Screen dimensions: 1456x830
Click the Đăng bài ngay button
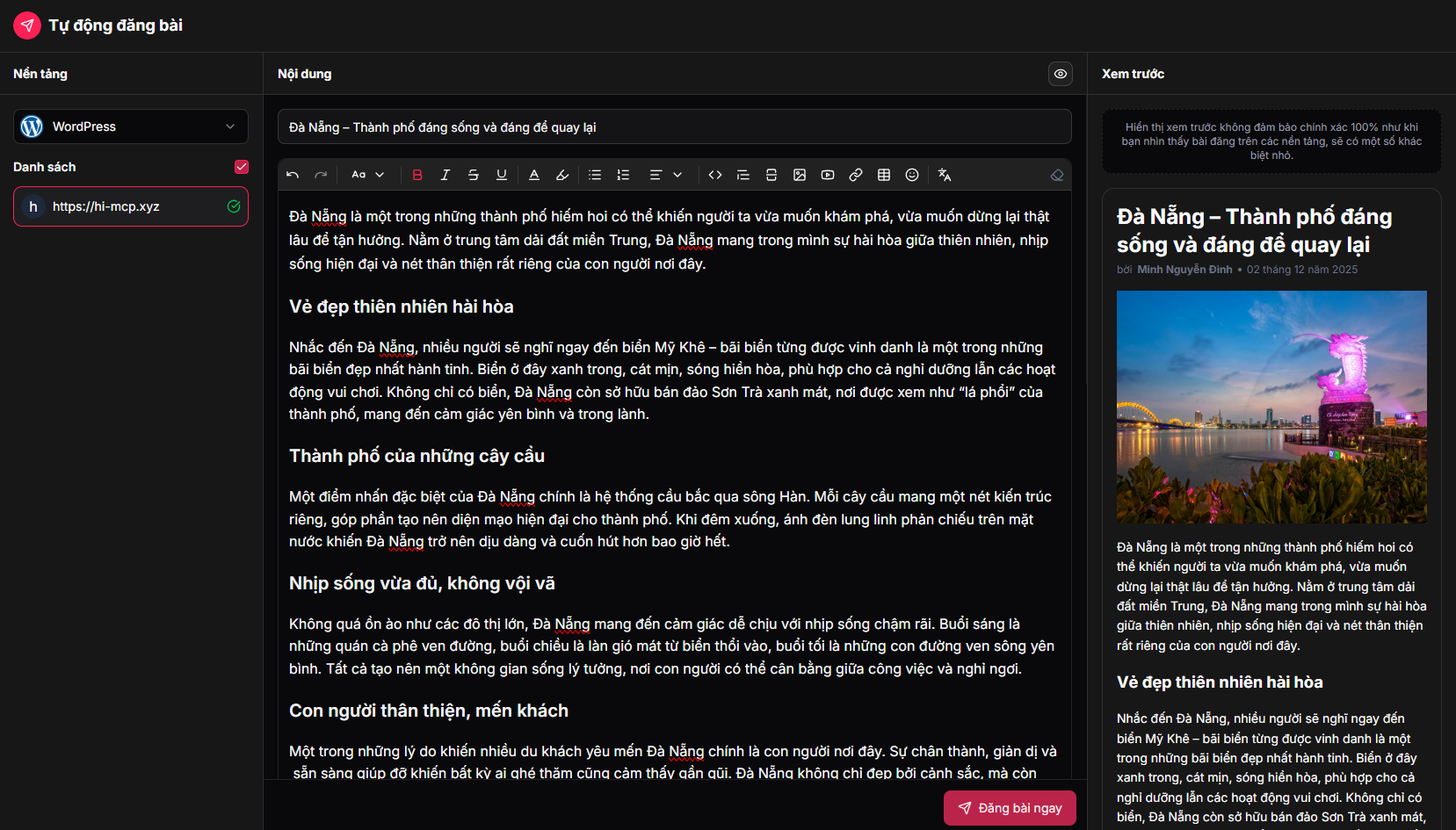pyautogui.click(x=1010, y=808)
